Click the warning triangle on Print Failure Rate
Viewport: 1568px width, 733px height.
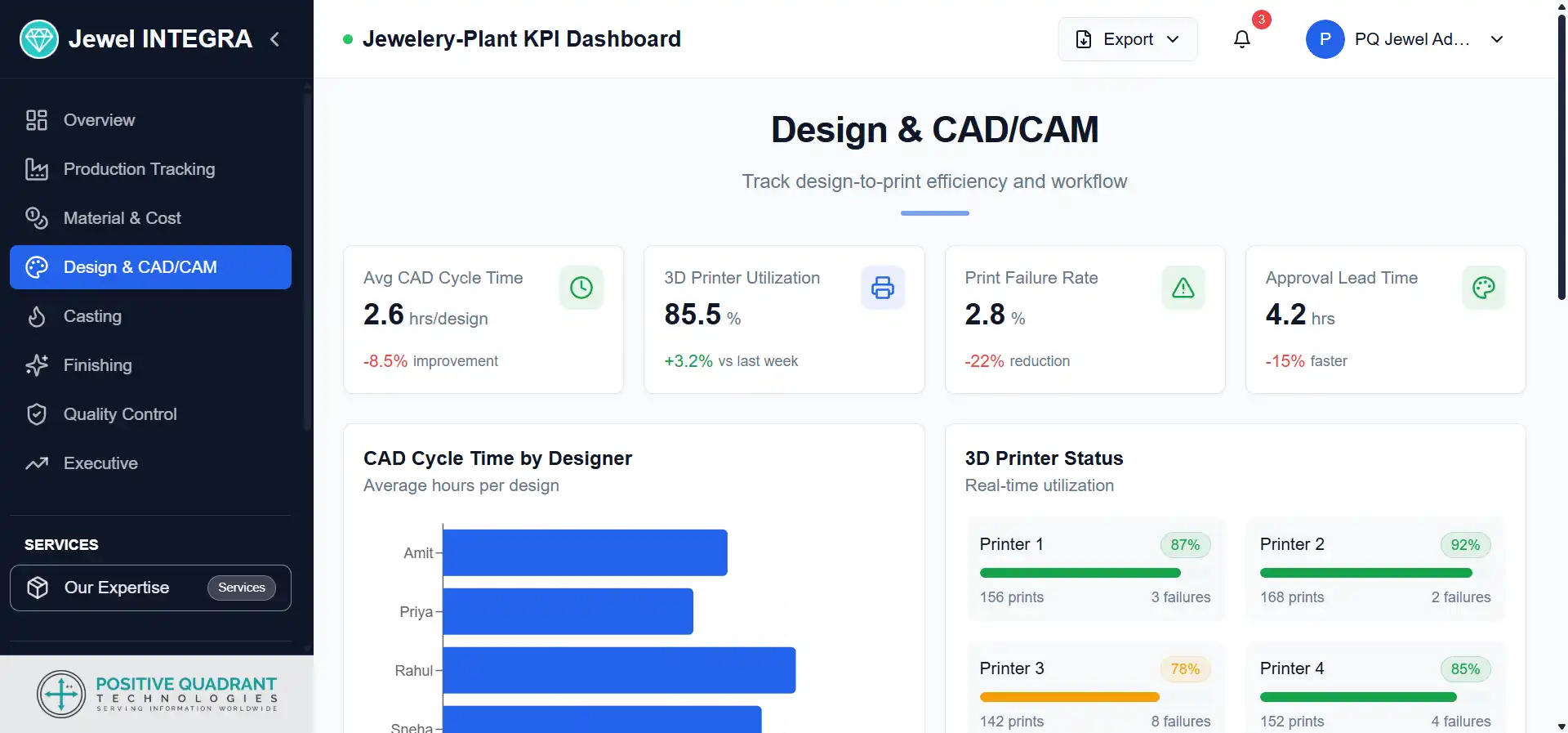coord(1183,288)
